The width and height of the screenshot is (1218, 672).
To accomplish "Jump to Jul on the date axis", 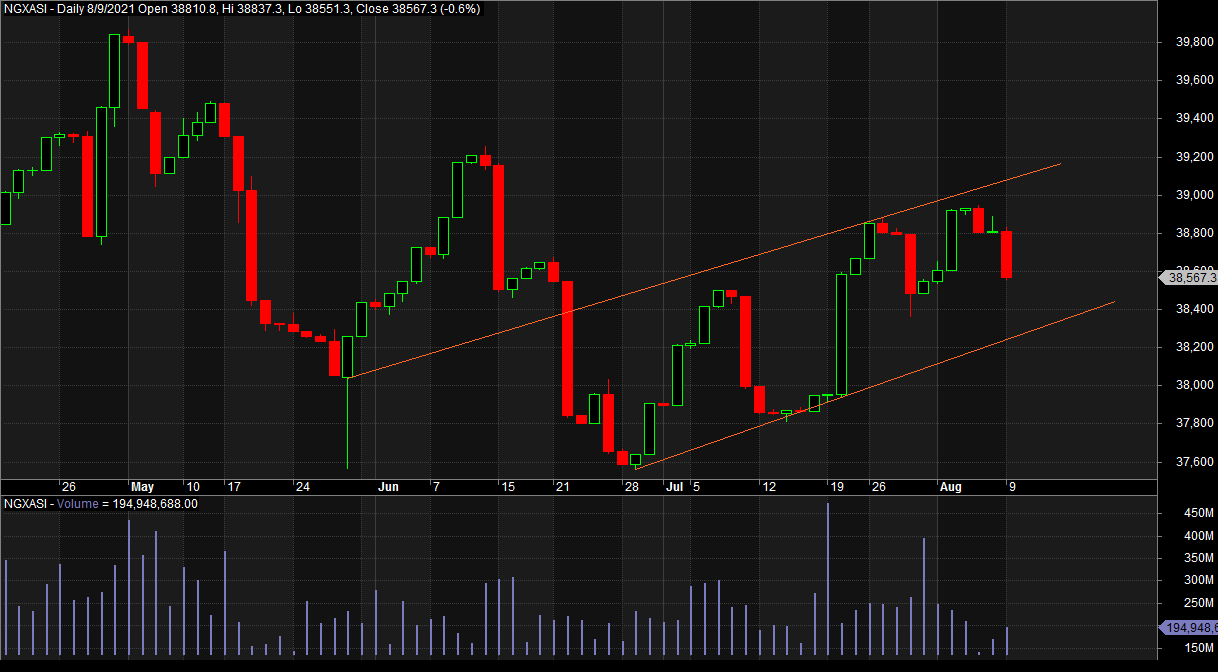I will pos(674,487).
